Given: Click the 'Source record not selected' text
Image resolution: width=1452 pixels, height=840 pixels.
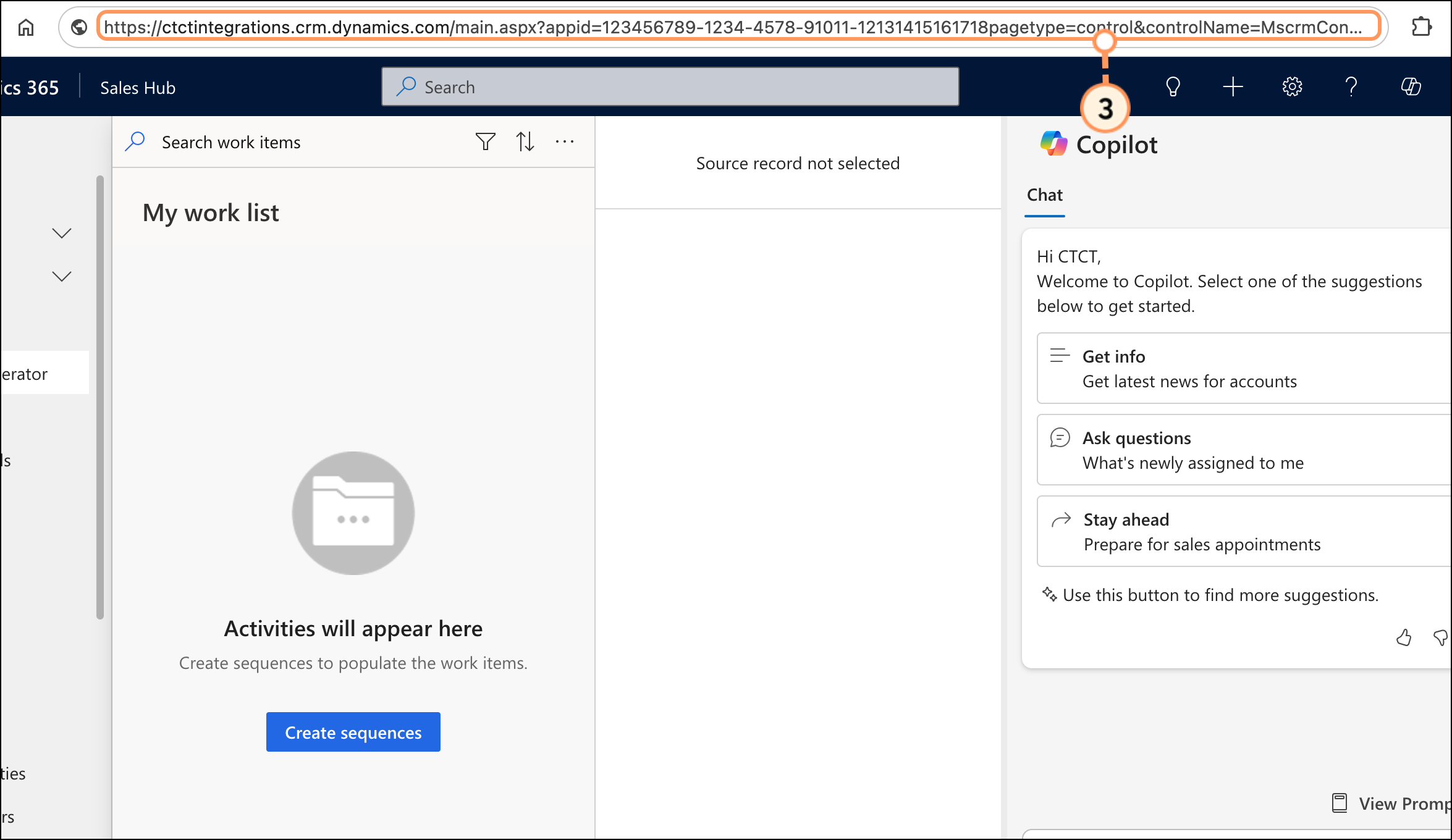Looking at the screenshot, I should point(798,164).
